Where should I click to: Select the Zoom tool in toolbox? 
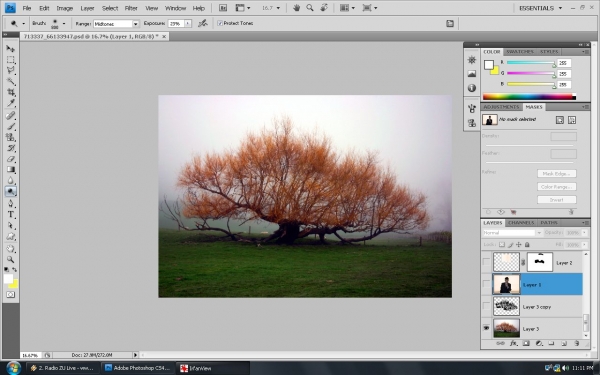pyautogui.click(x=10, y=259)
